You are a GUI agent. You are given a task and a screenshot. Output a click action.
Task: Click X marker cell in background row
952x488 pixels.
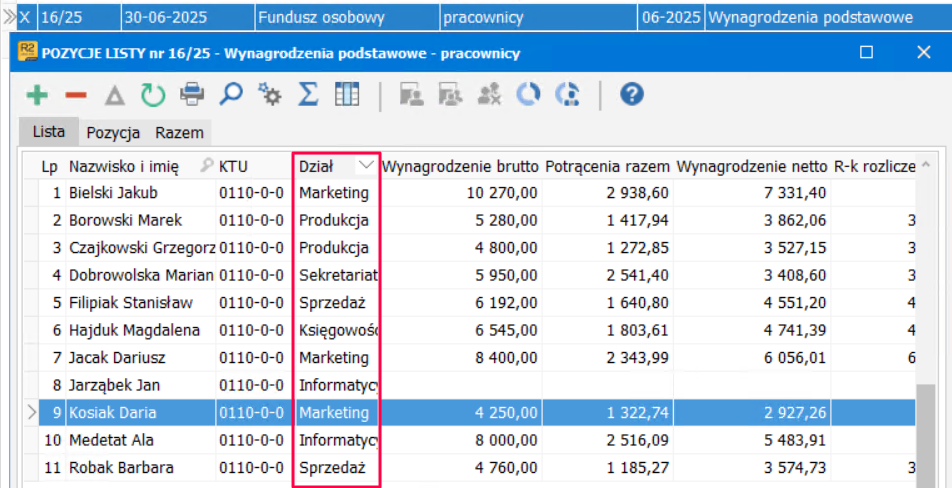pos(26,18)
